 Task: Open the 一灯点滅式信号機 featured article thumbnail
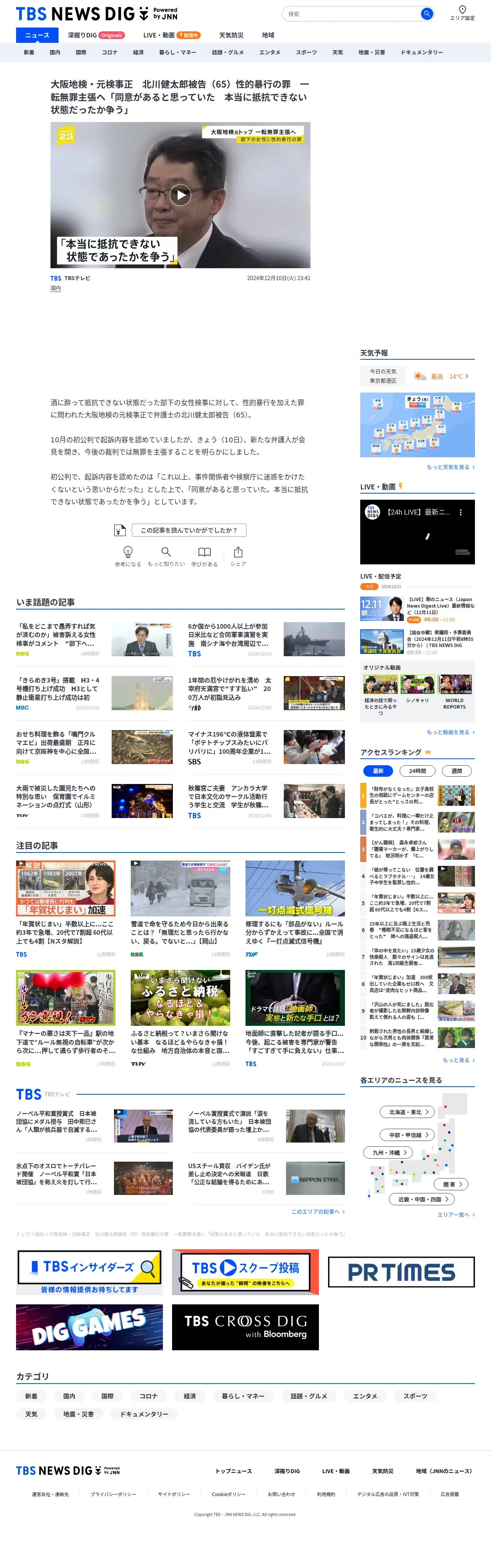[x=295, y=888]
